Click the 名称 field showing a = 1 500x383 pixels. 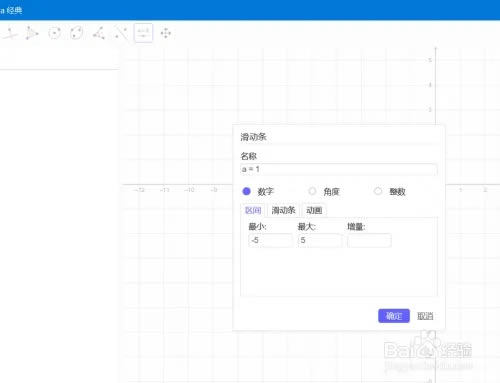338,169
